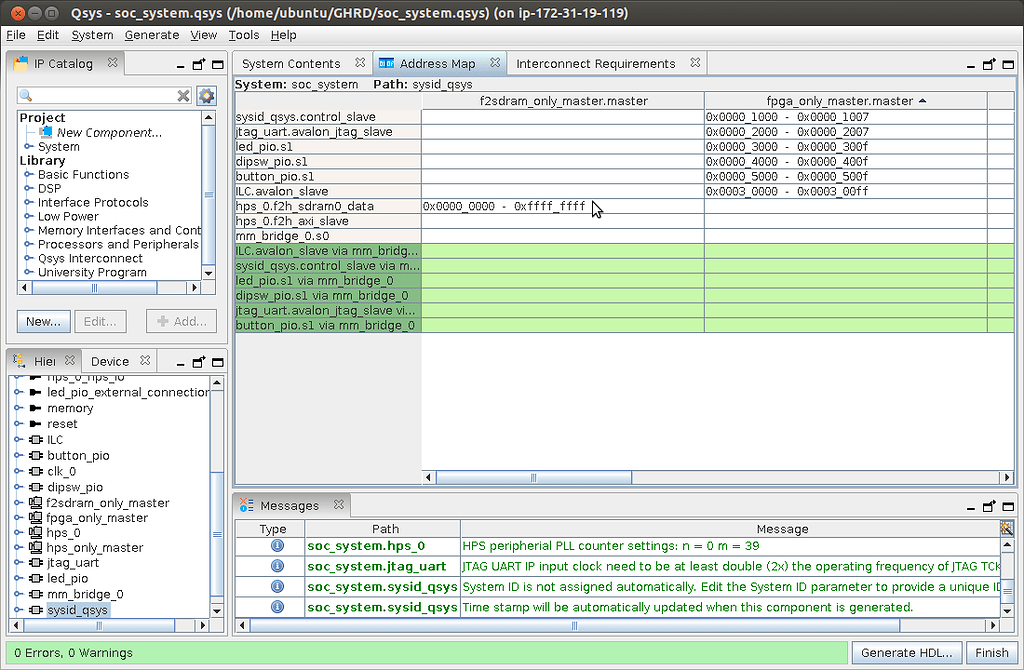
Task: Open the Tools menu
Action: coord(244,35)
